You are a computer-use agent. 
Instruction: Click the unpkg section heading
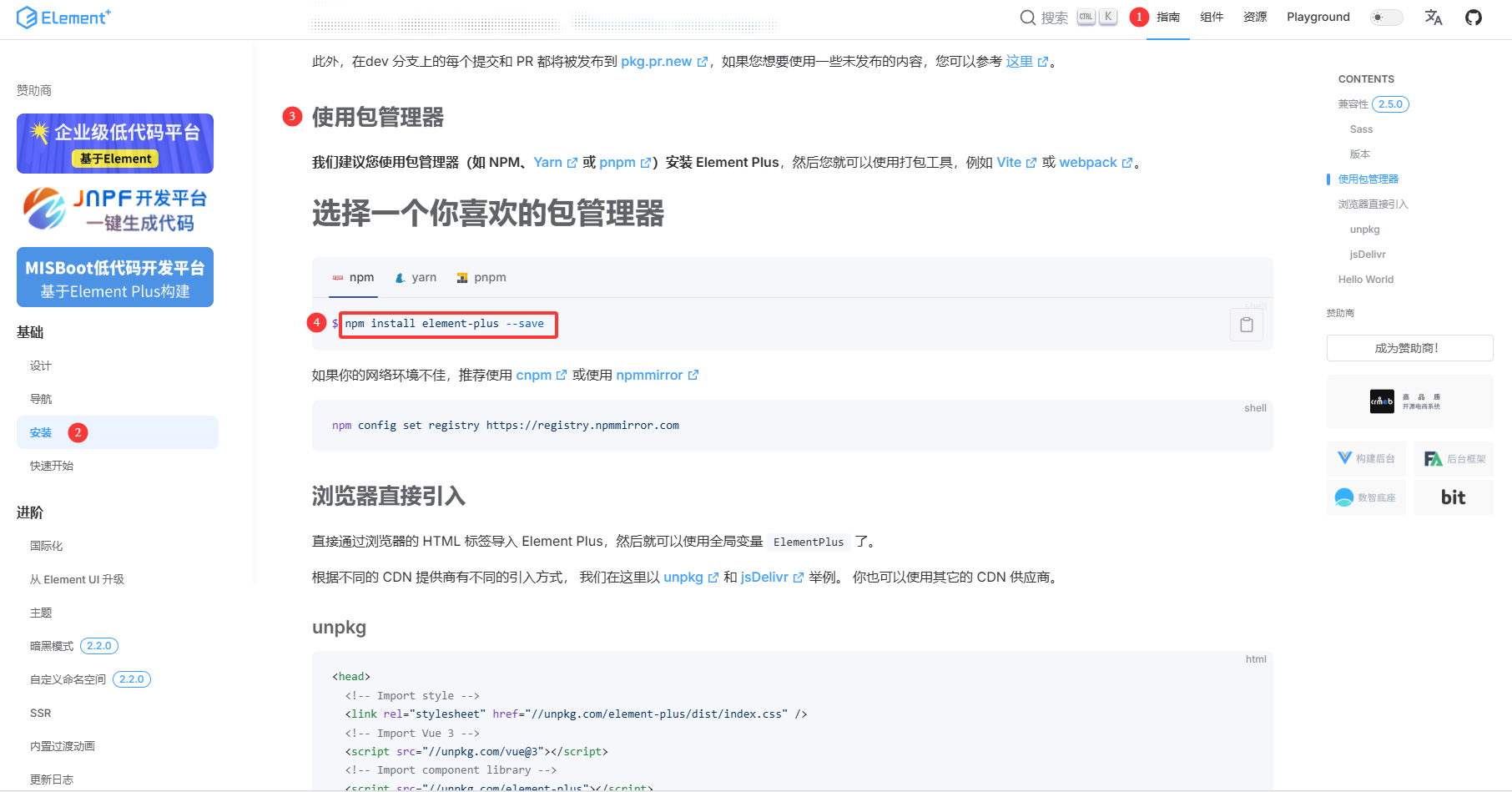click(x=340, y=628)
